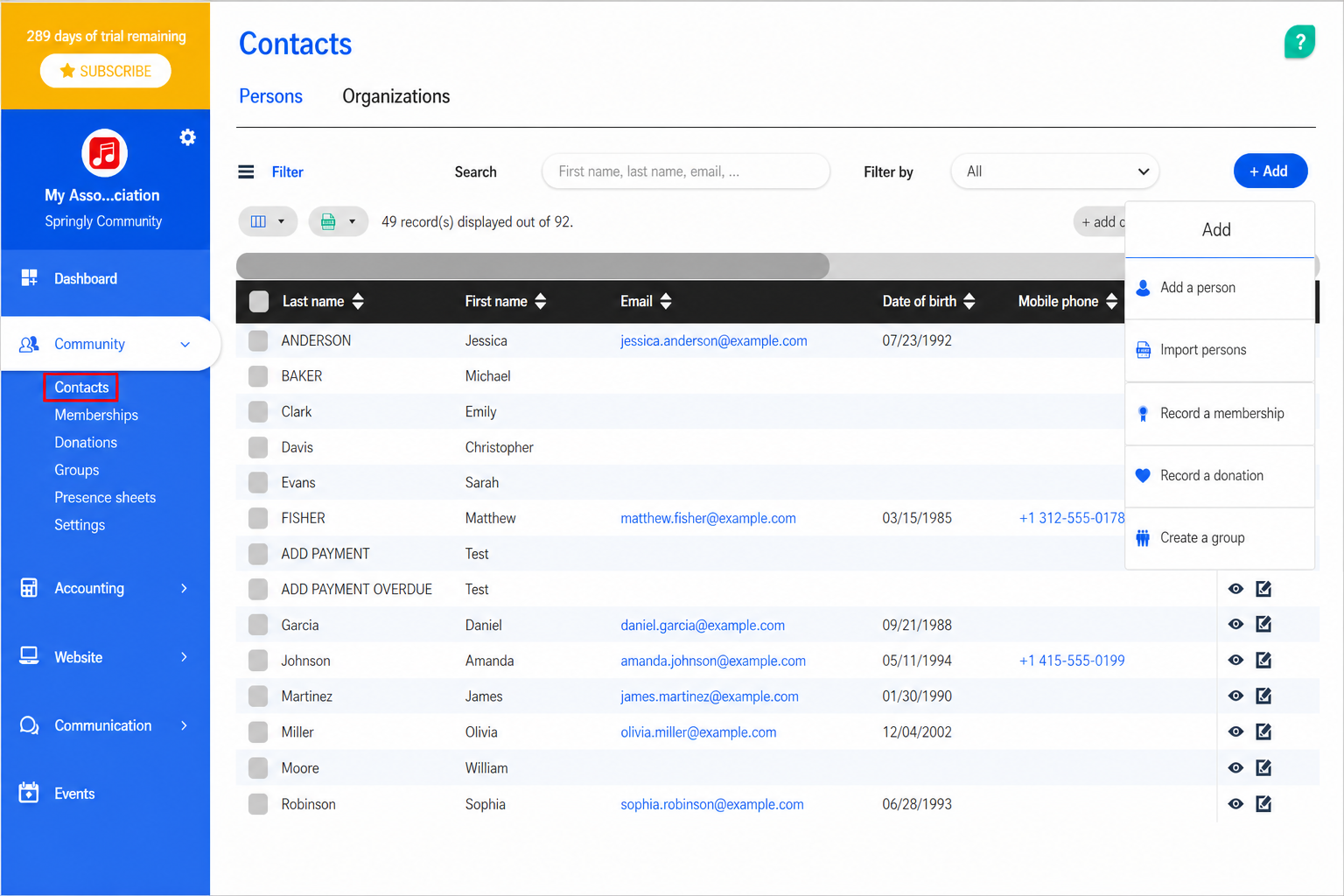
Task: Sort by Mobile phone arrows
Action: pos(1111,301)
